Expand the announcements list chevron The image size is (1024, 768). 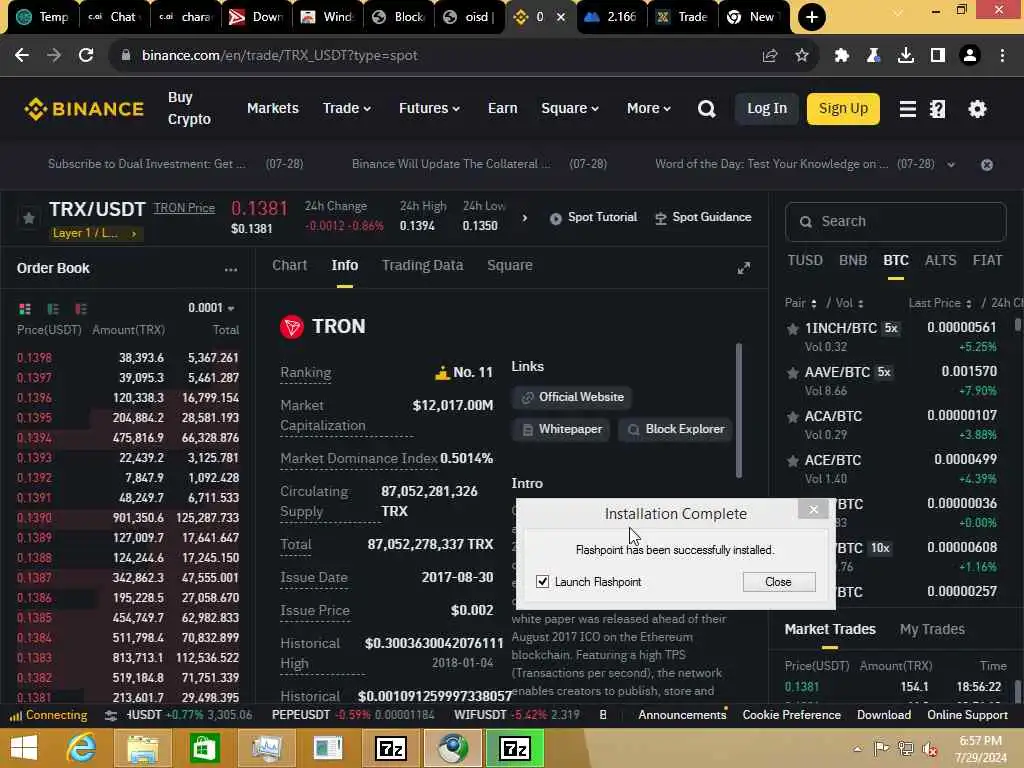(951, 165)
